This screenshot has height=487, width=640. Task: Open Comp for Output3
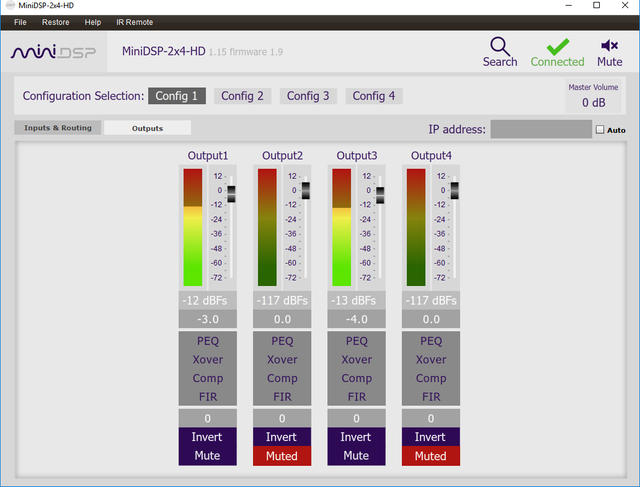pyautogui.click(x=356, y=378)
